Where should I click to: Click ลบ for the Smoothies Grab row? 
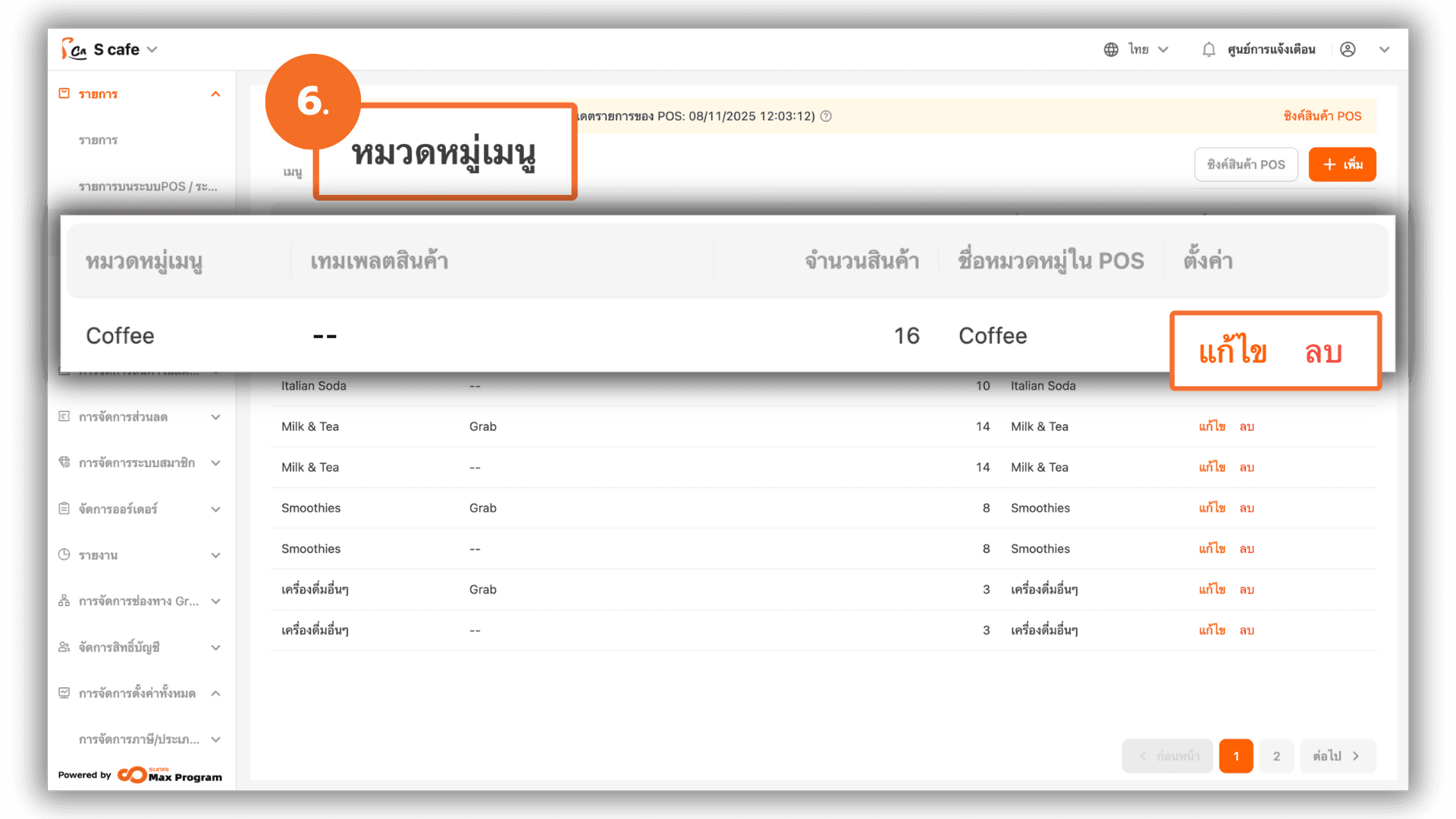click(x=1247, y=508)
